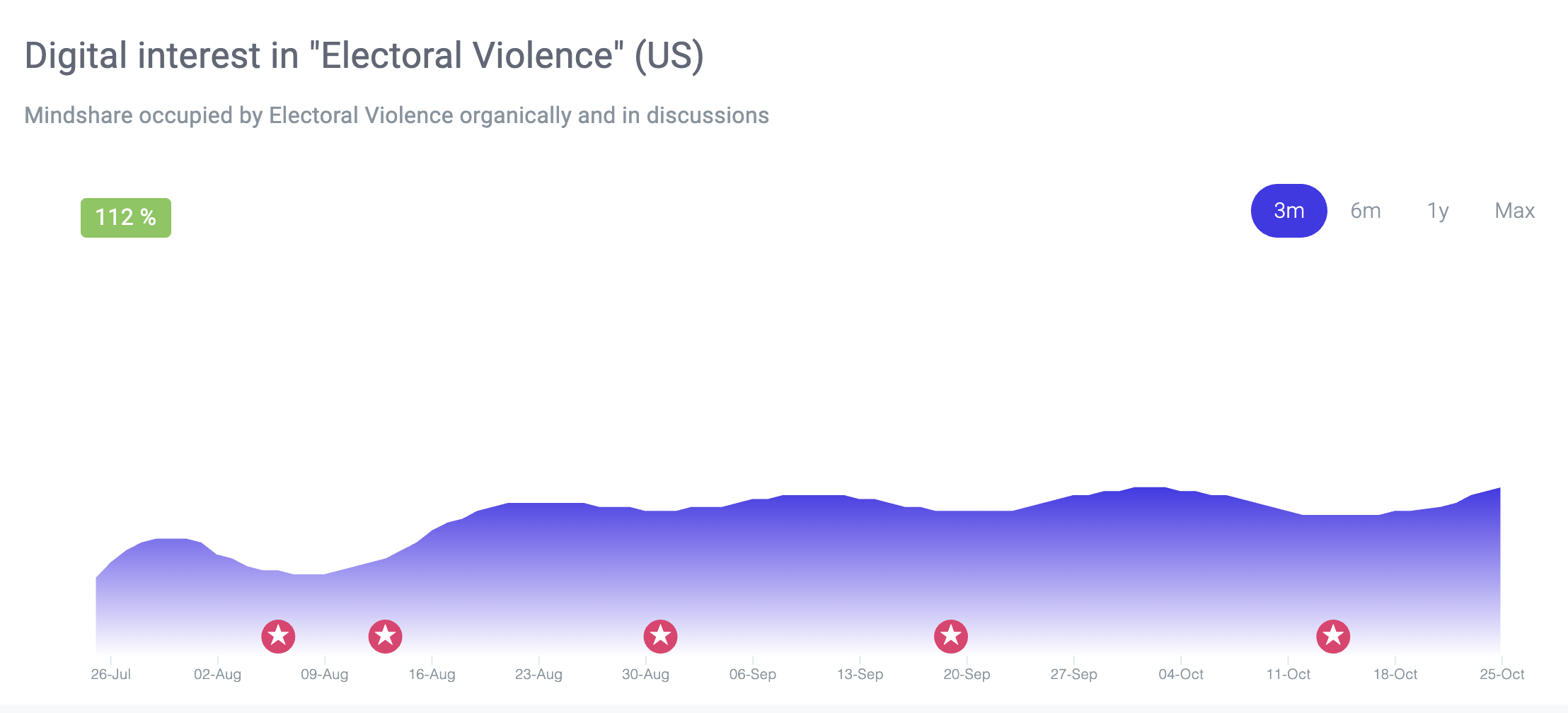Image resolution: width=1568 pixels, height=713 pixels.
Task: Click the 06-Sep axis date label
Action: (x=752, y=674)
